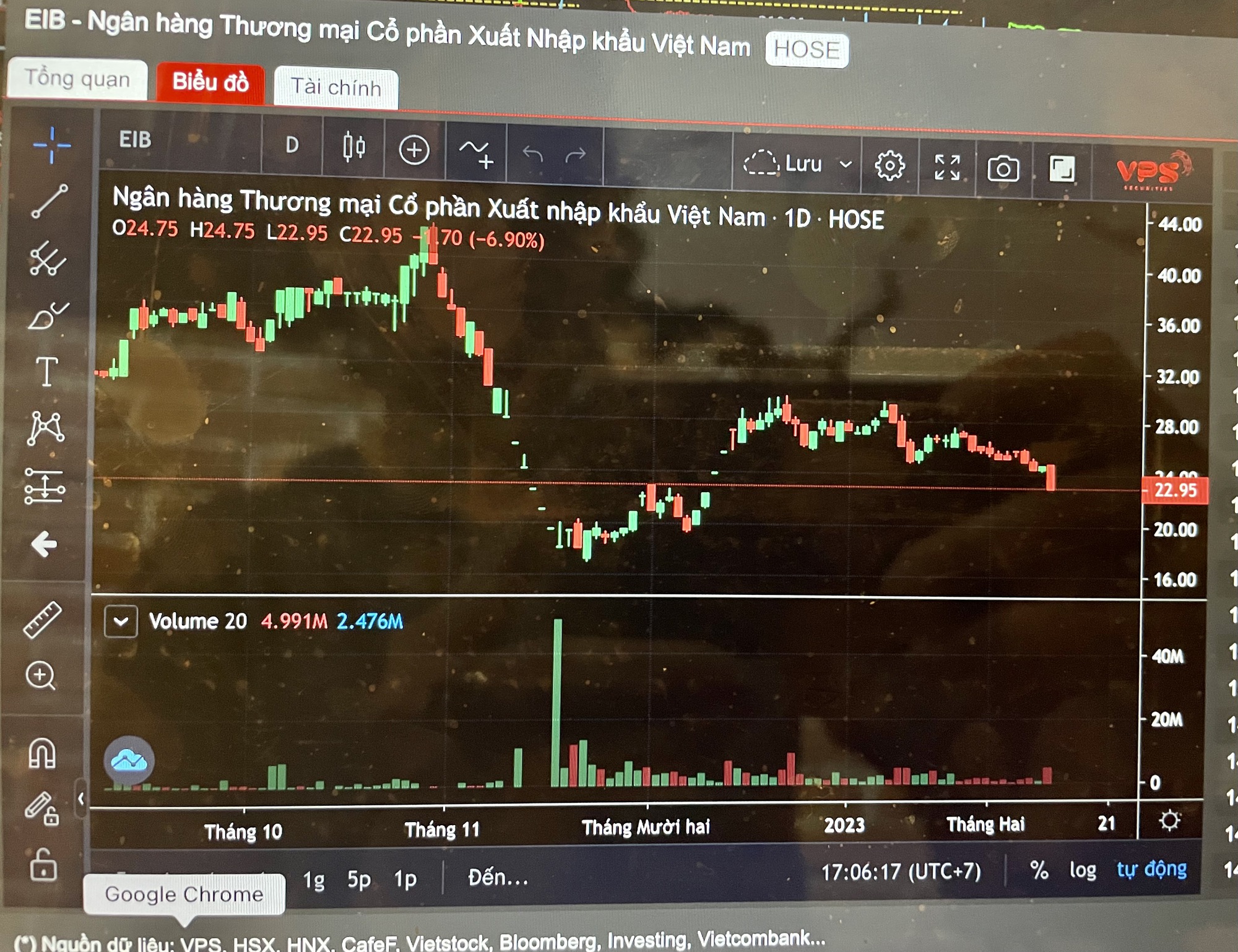Select the 5p time range button

pos(359,879)
